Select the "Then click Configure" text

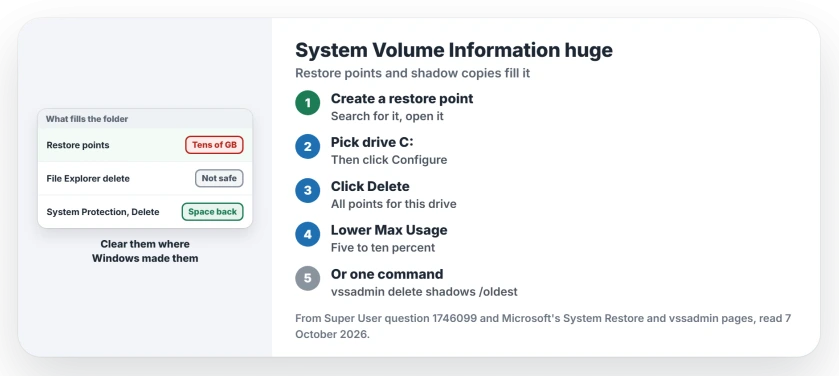389,160
